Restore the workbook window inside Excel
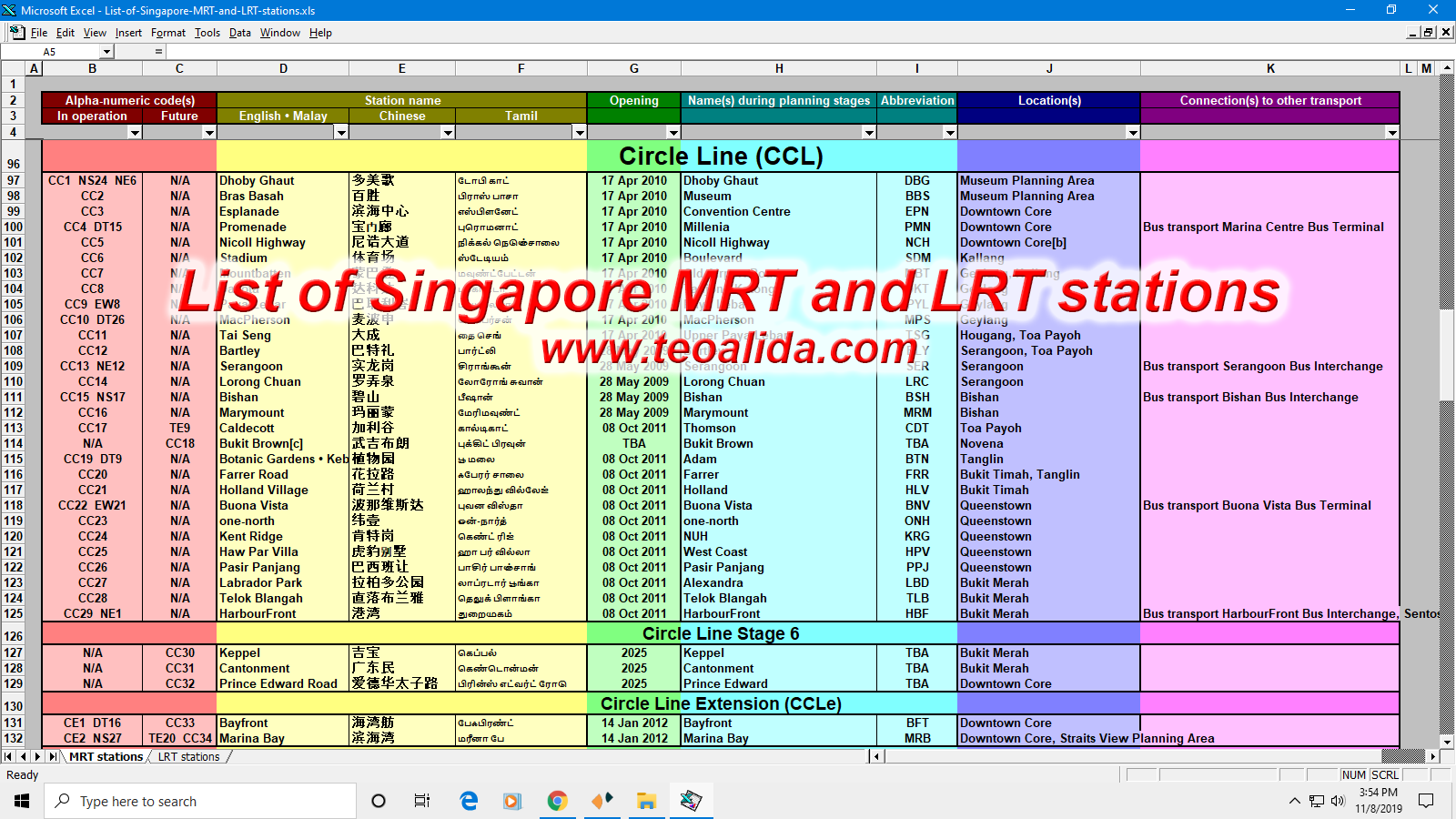The width and height of the screenshot is (1456, 819). point(1429,32)
